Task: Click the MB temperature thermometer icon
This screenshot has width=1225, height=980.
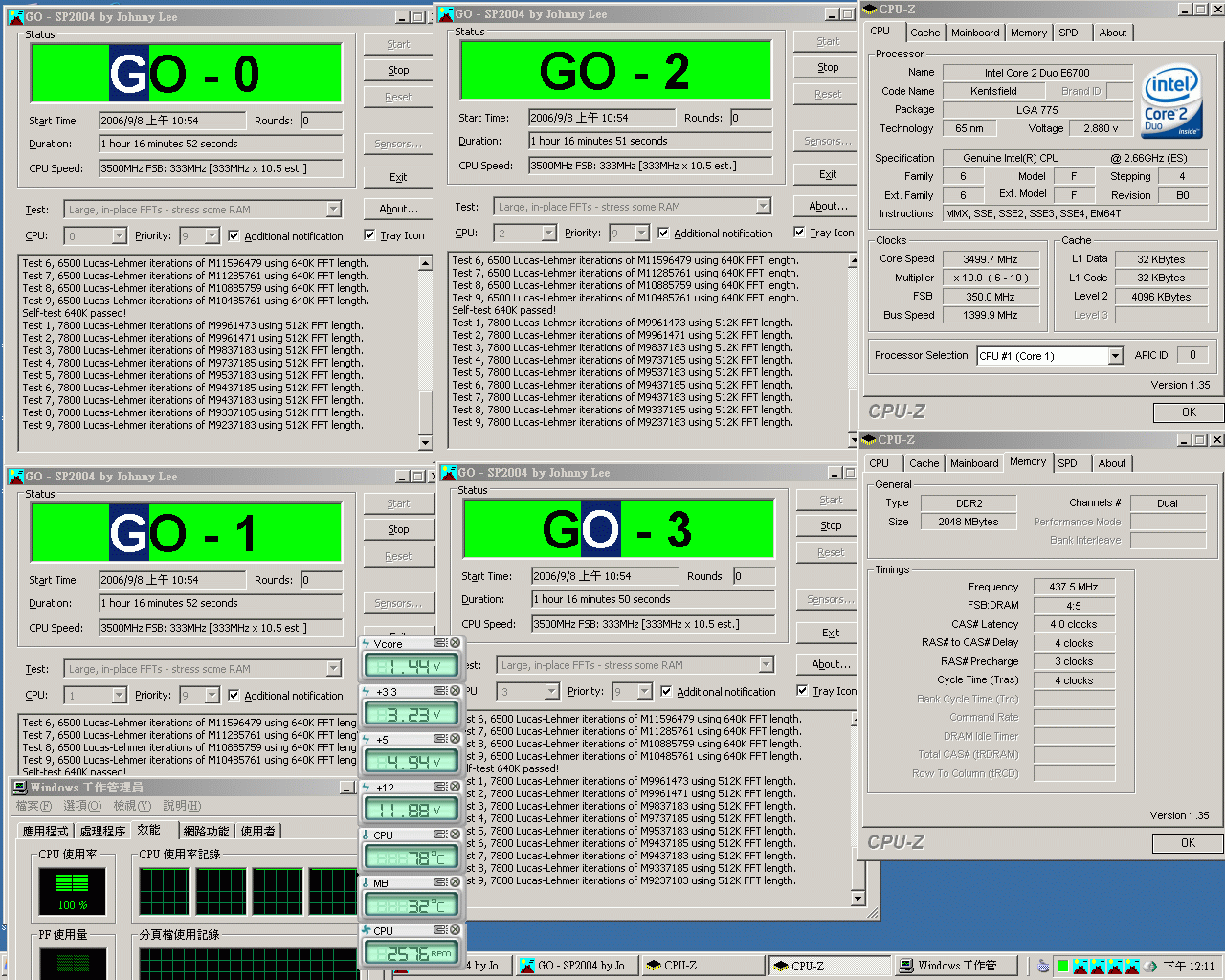Action: (x=366, y=882)
